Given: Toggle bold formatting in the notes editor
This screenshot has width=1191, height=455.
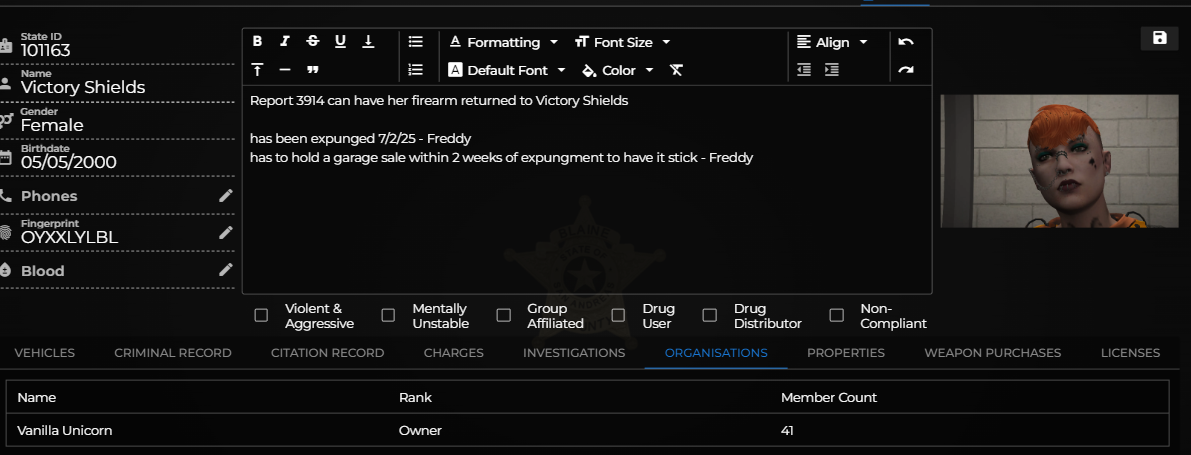Looking at the screenshot, I should pyautogui.click(x=257, y=42).
